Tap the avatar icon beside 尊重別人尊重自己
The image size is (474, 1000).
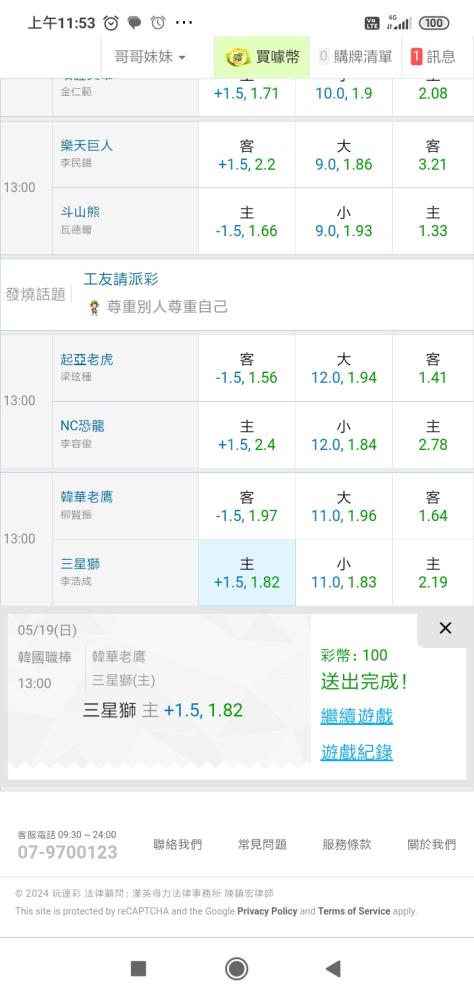[94, 308]
